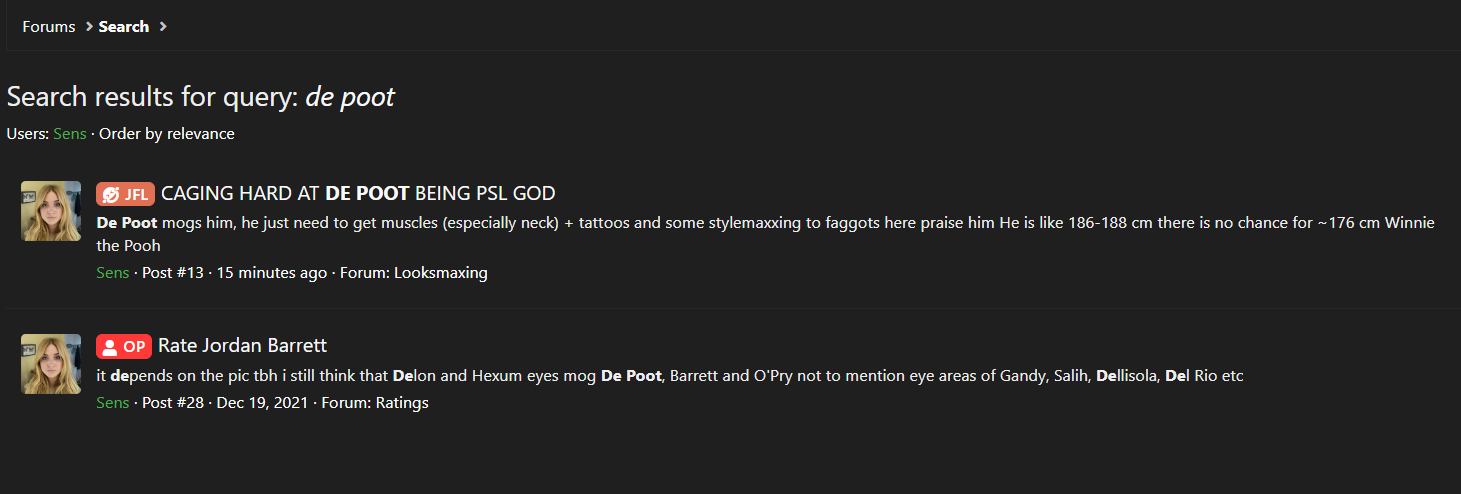Viewport: 1461px width, 494px height.
Task: Go to the Search breadcrumb link
Action: (124, 27)
